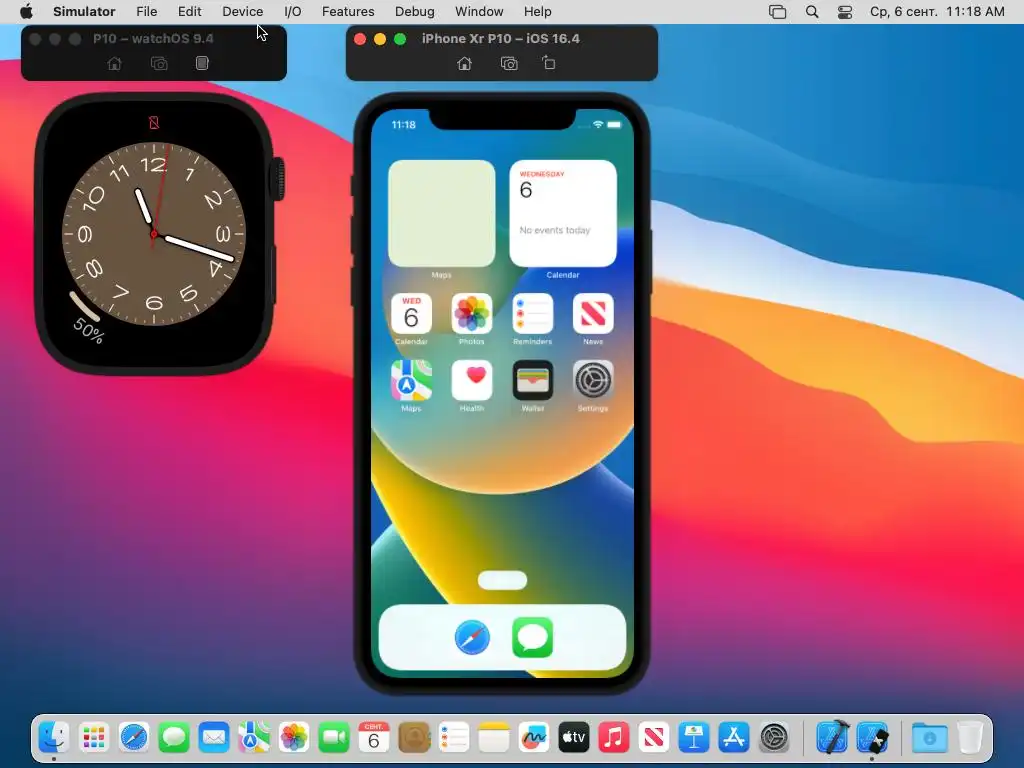1024x768 pixels.
Task: Open the Photos app on the iPhone home screen
Action: (x=472, y=313)
